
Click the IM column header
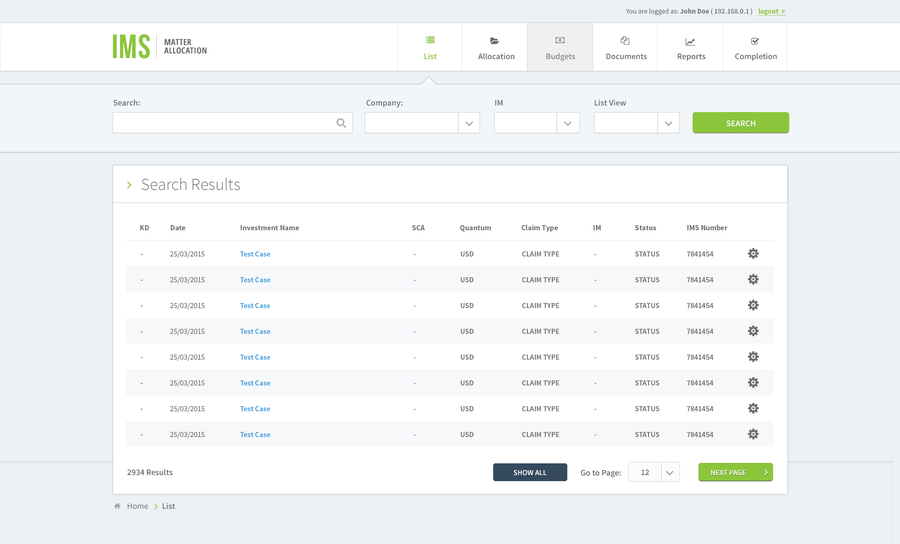pos(597,228)
